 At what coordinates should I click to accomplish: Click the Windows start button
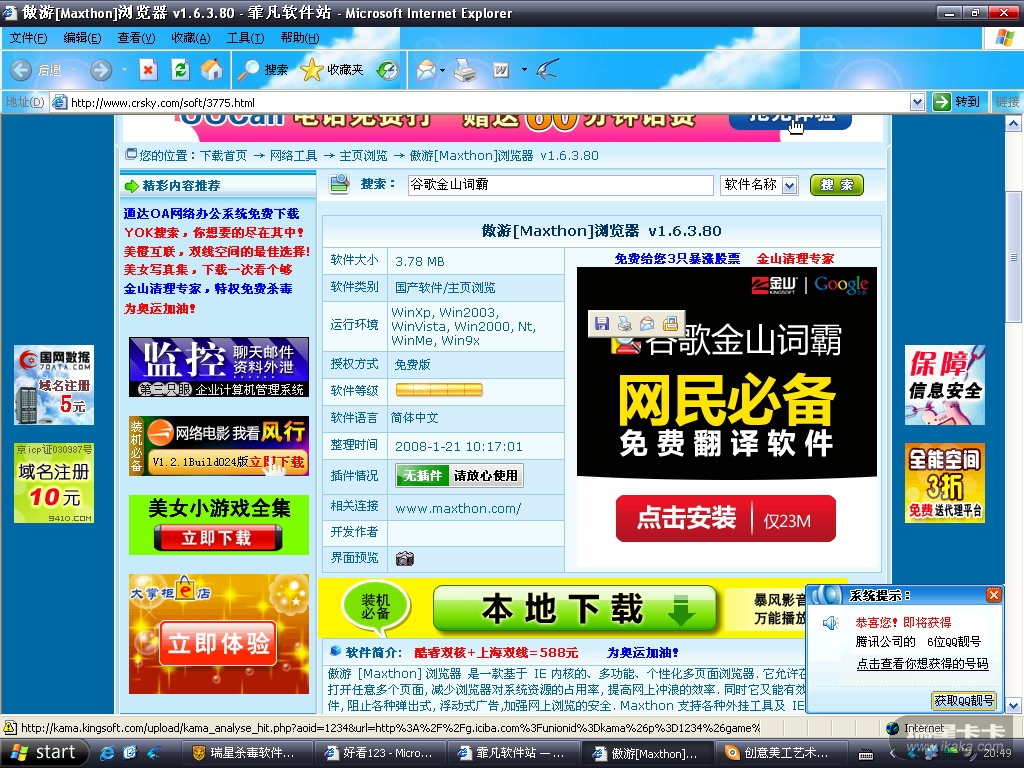click(44, 753)
